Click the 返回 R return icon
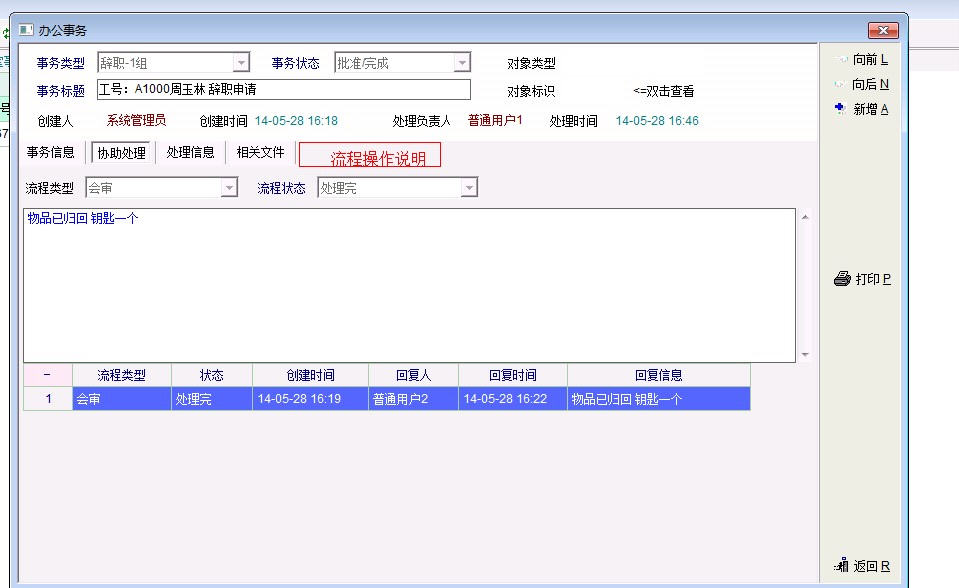The image size is (959, 588). [841, 566]
